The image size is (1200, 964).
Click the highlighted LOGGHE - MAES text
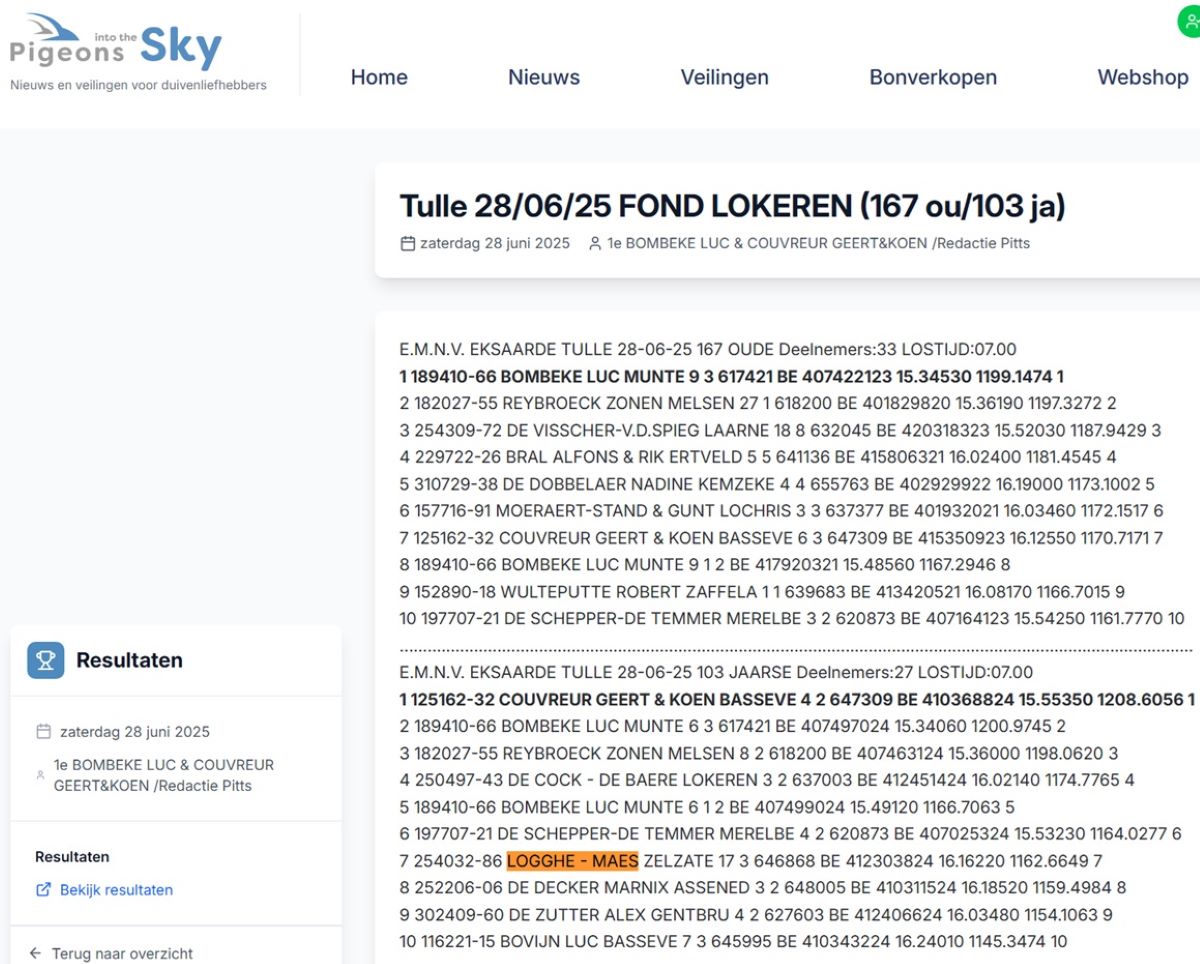pyautogui.click(x=572, y=861)
